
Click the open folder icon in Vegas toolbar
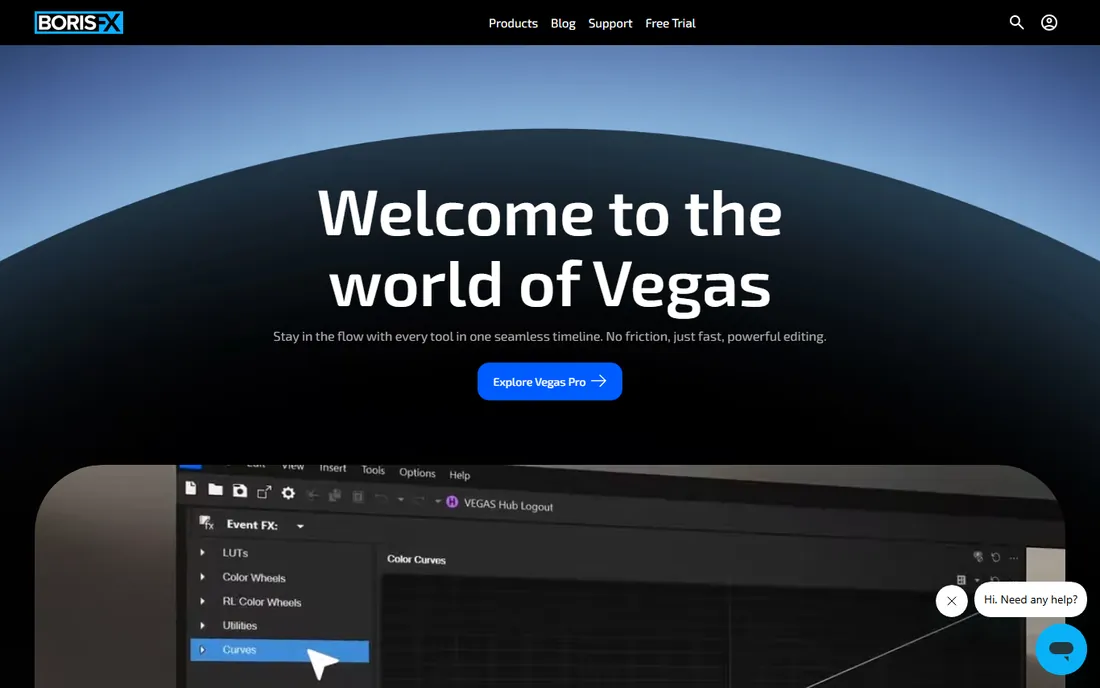(x=215, y=490)
